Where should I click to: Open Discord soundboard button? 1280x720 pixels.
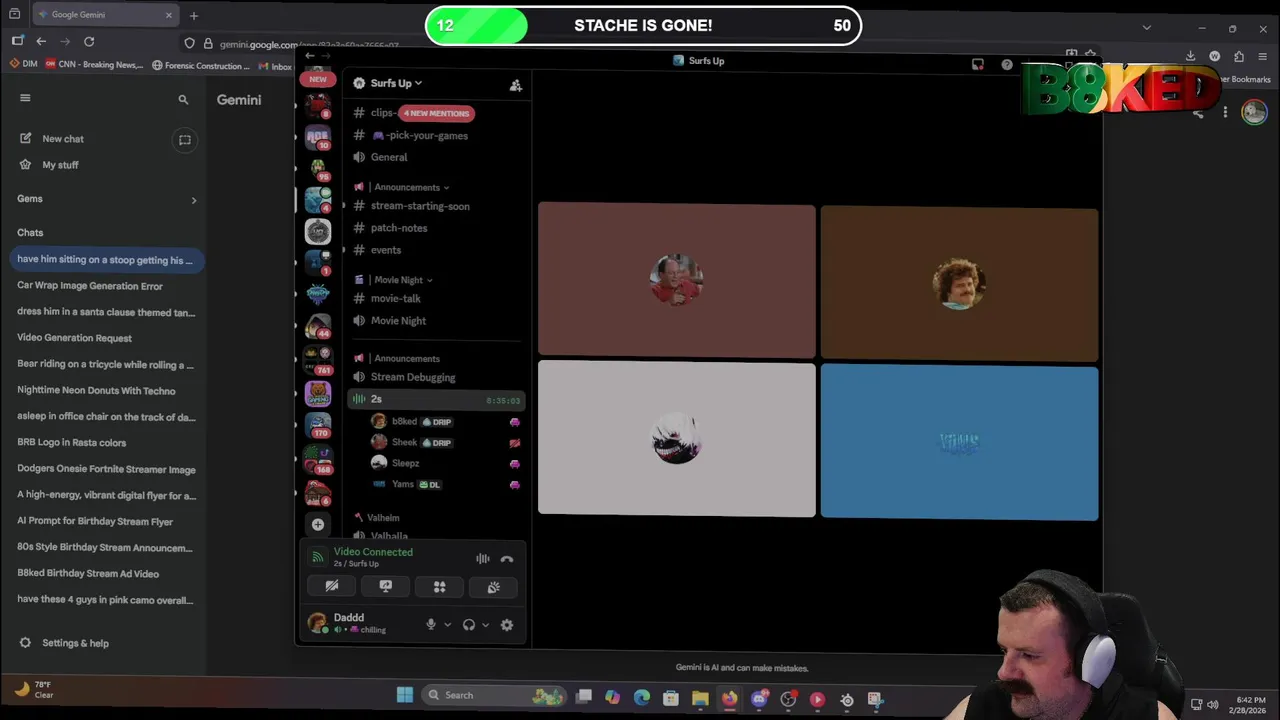point(494,587)
